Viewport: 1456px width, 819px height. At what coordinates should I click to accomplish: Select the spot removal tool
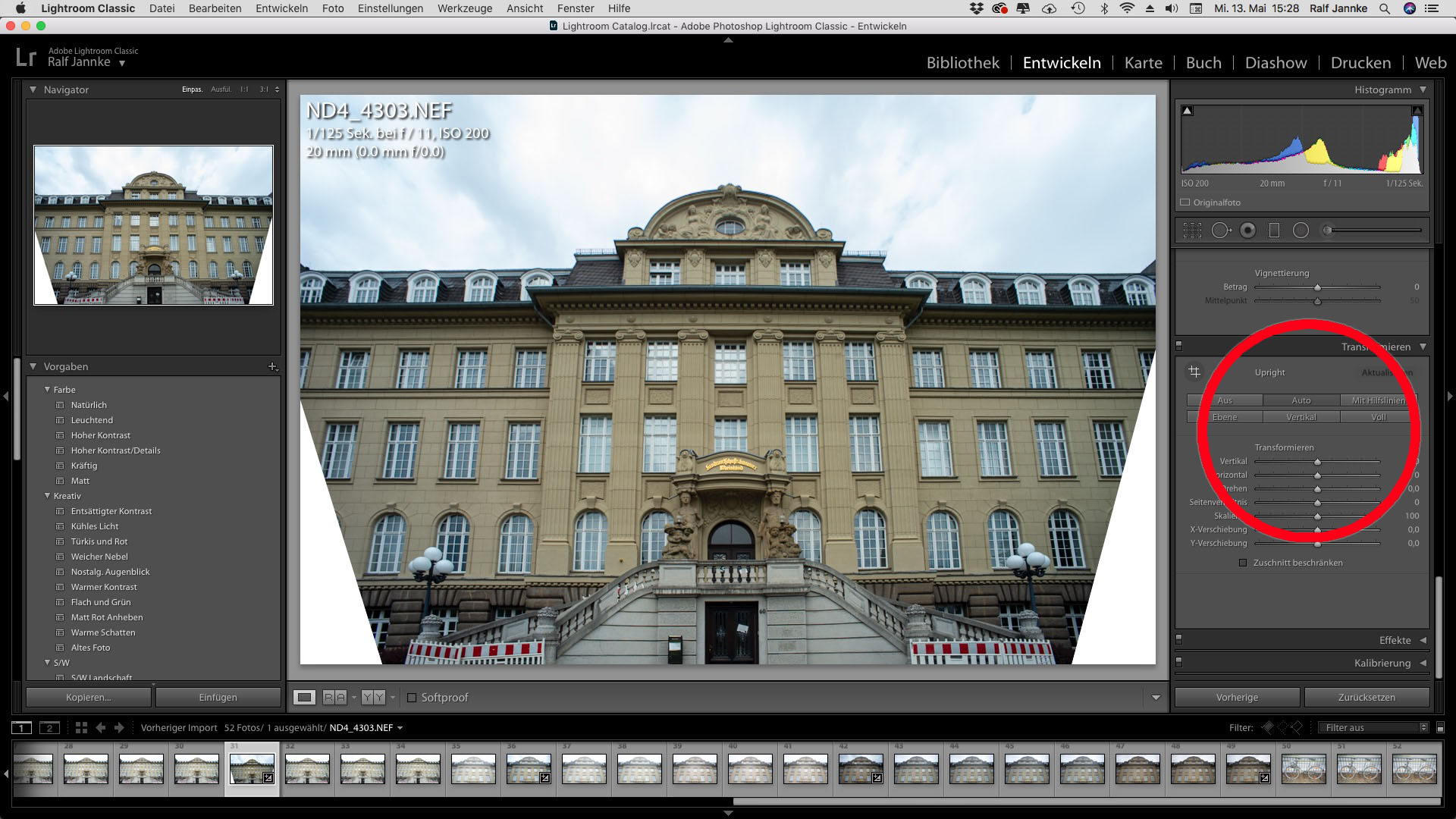tap(1220, 231)
